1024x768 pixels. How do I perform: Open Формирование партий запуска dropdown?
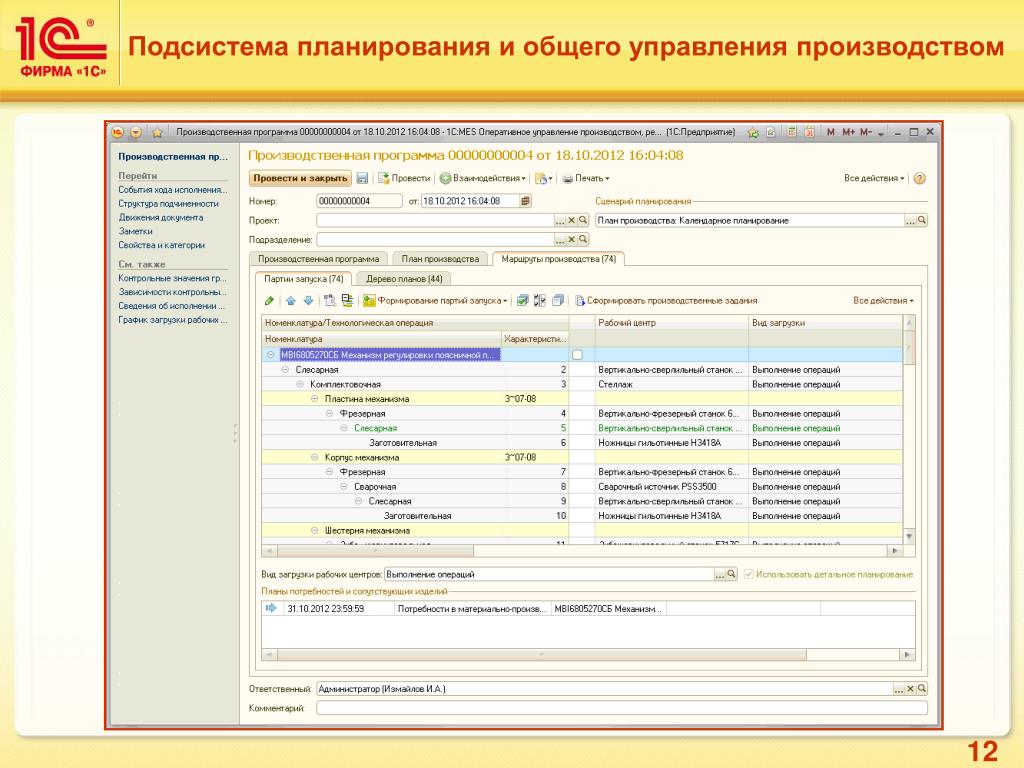coord(436,300)
